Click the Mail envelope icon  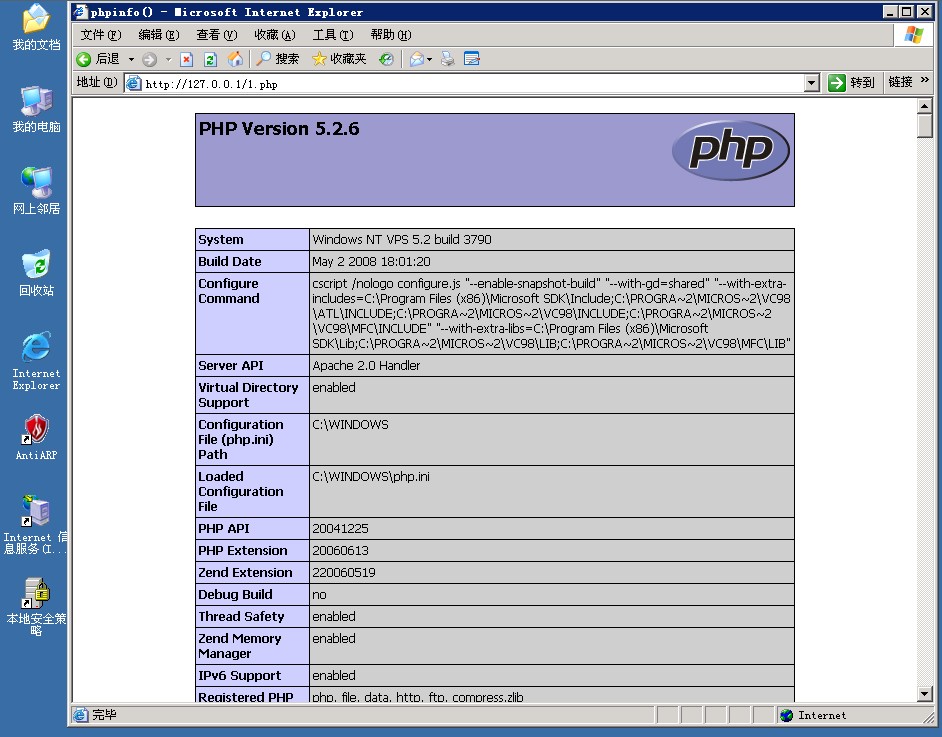tap(417, 59)
